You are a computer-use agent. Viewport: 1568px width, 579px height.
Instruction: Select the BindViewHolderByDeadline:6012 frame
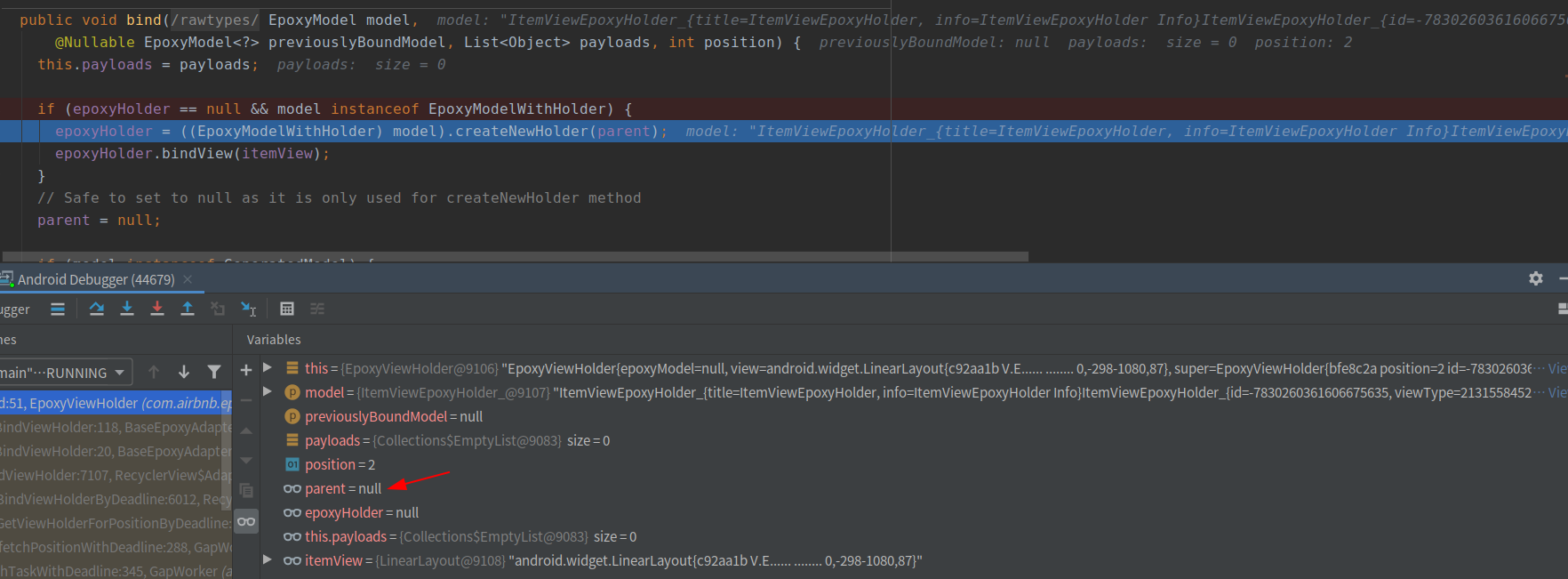pyautogui.click(x=116, y=499)
